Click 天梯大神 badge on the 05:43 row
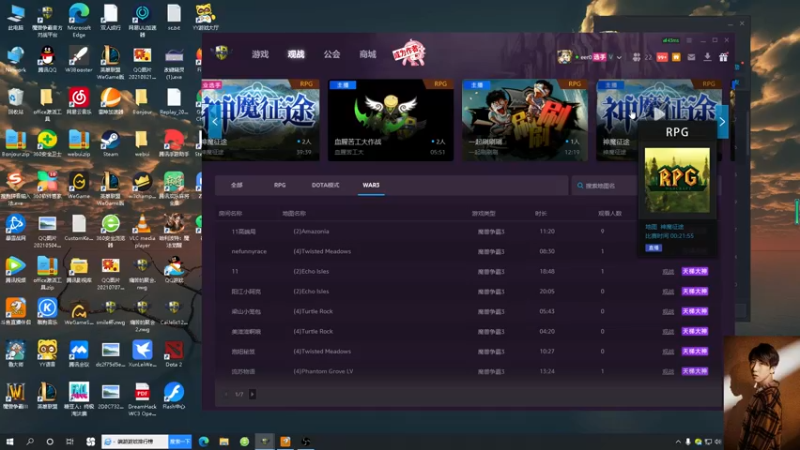Viewport: 800px width, 450px height. [695, 311]
